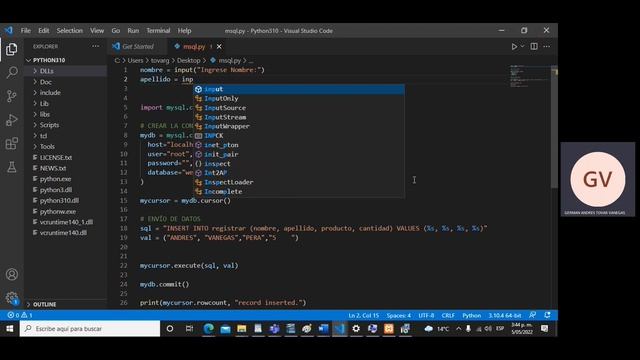Screen dimensions: 640x360
Task: Choose 'Incomplete' autocomplete suggestion
Action: (x=299, y=191)
